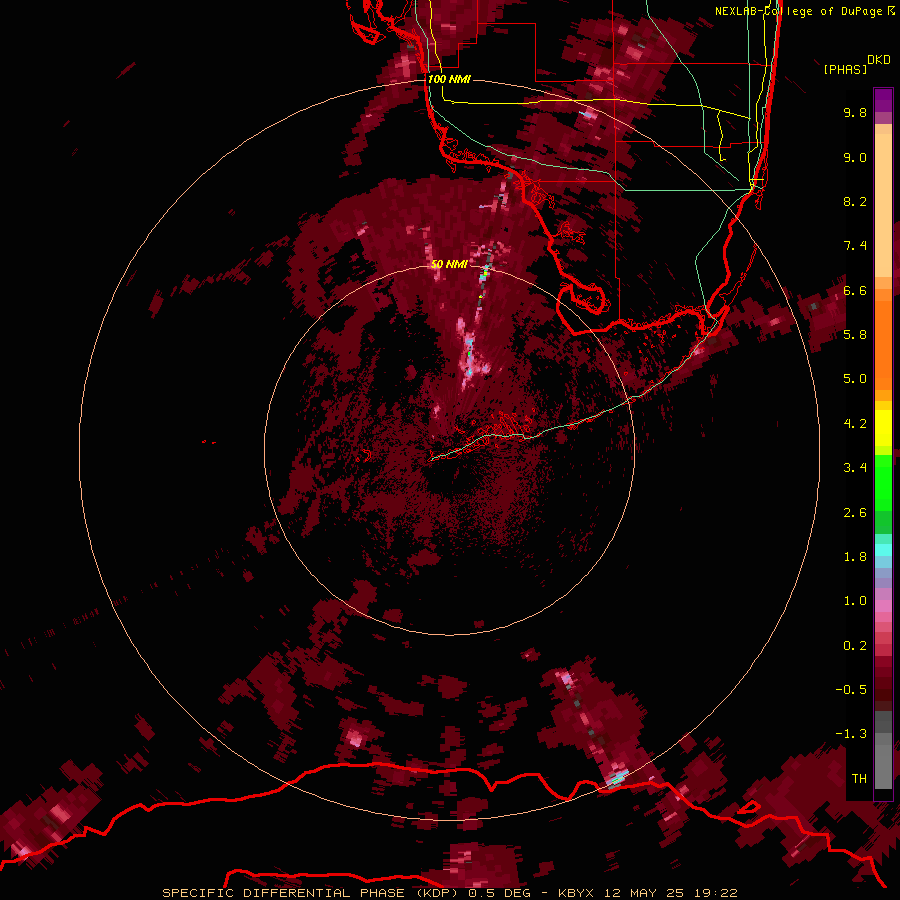Pick the cyan segment of the color bar

pos(883,550)
